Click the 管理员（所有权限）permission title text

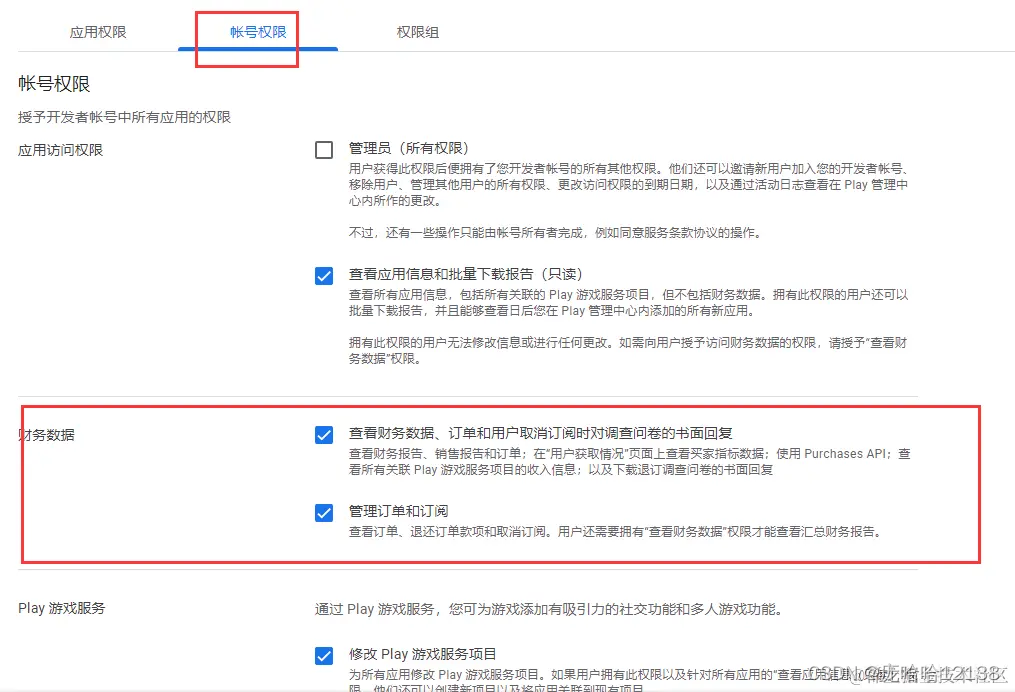[406, 148]
